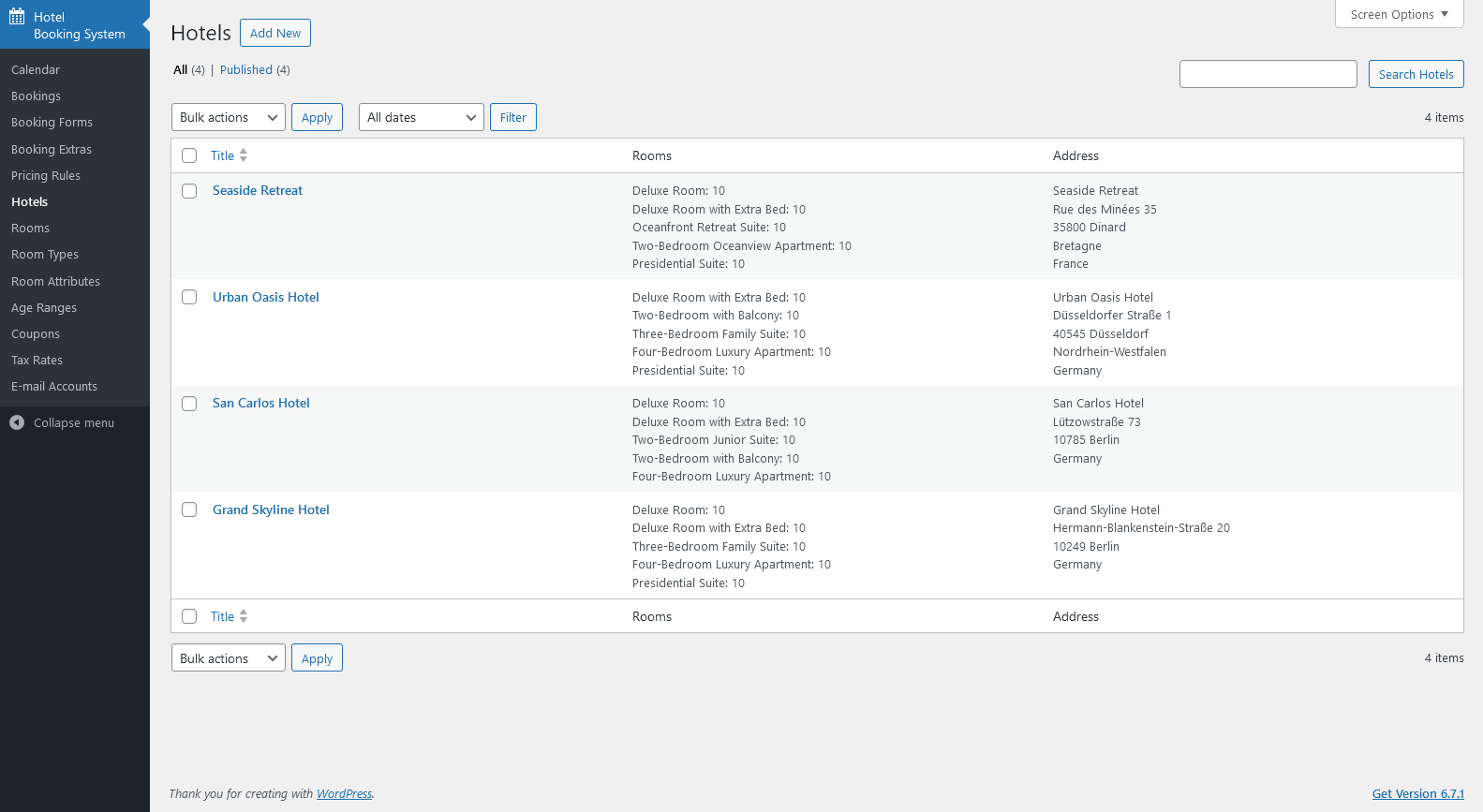Open the San Carlos Hotel link
The width and height of the screenshot is (1483, 812).
(x=261, y=404)
